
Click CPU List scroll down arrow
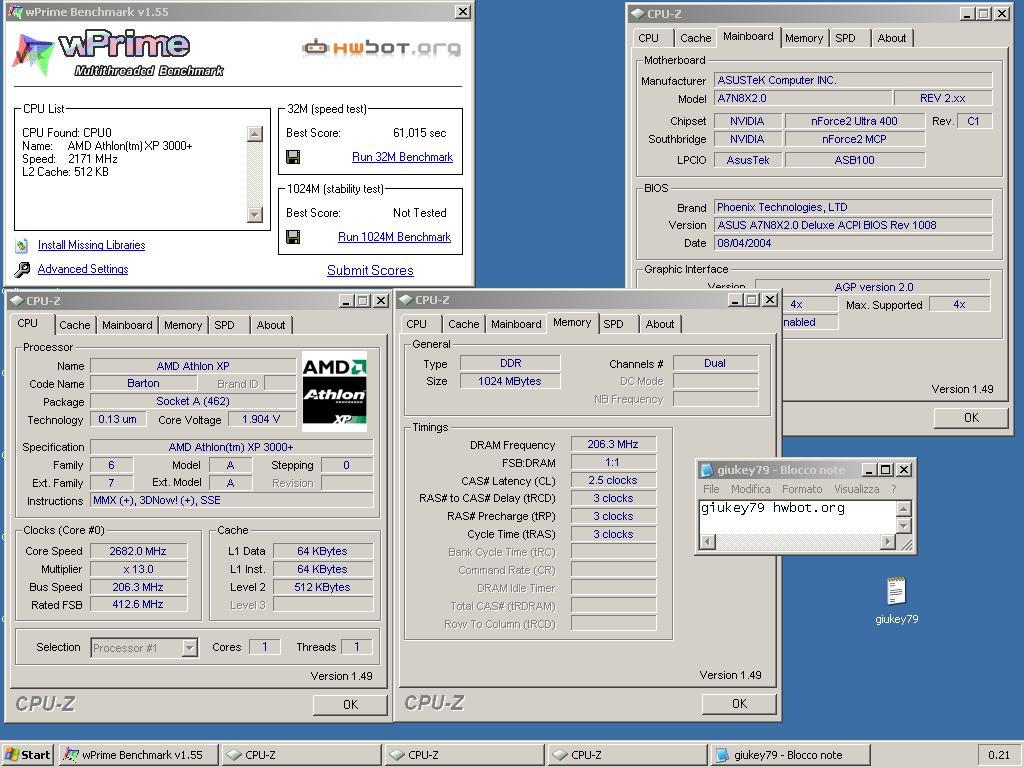(x=255, y=214)
